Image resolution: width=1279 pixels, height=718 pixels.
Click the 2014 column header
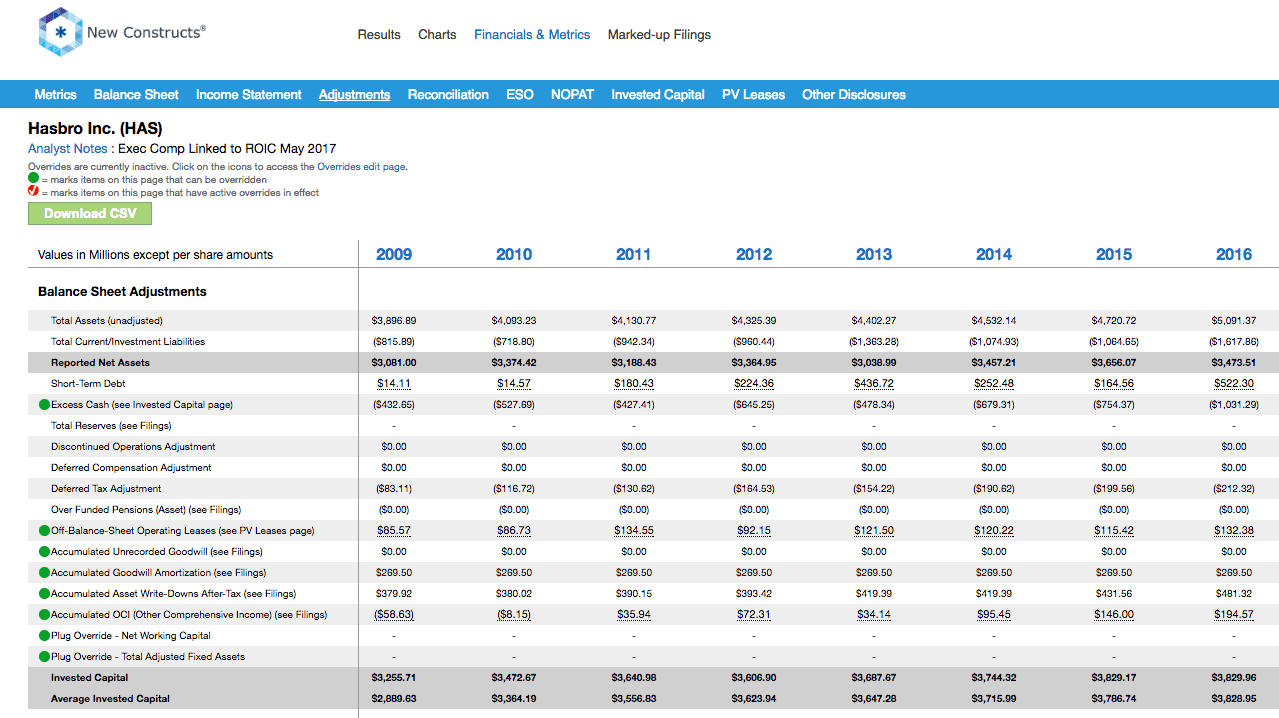point(994,255)
